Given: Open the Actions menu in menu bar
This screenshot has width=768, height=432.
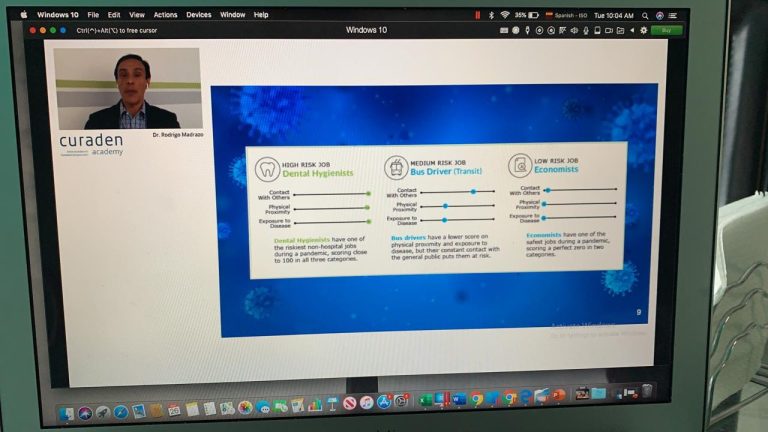Looking at the screenshot, I should point(165,15).
